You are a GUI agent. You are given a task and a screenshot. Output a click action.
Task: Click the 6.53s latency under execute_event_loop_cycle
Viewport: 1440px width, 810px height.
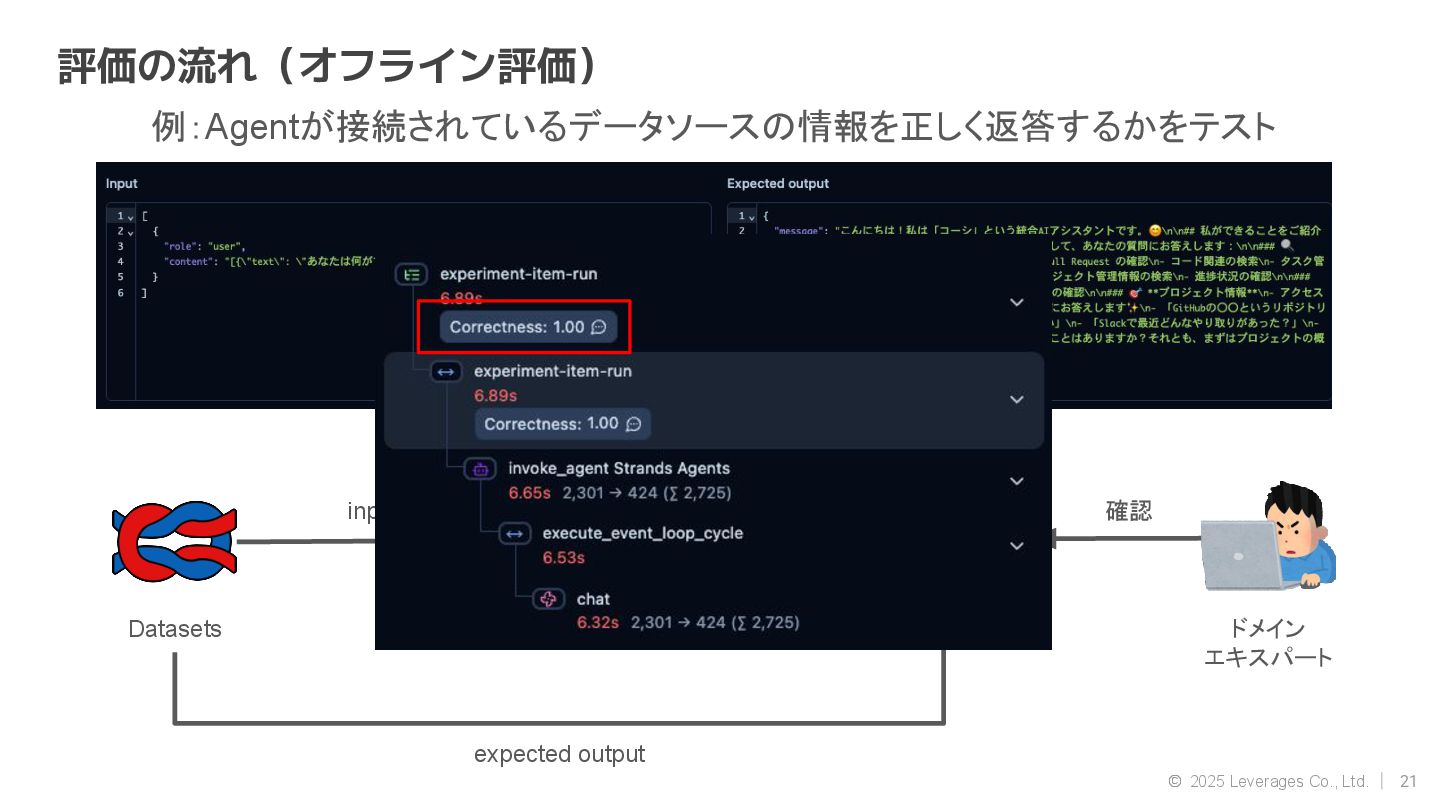click(564, 558)
